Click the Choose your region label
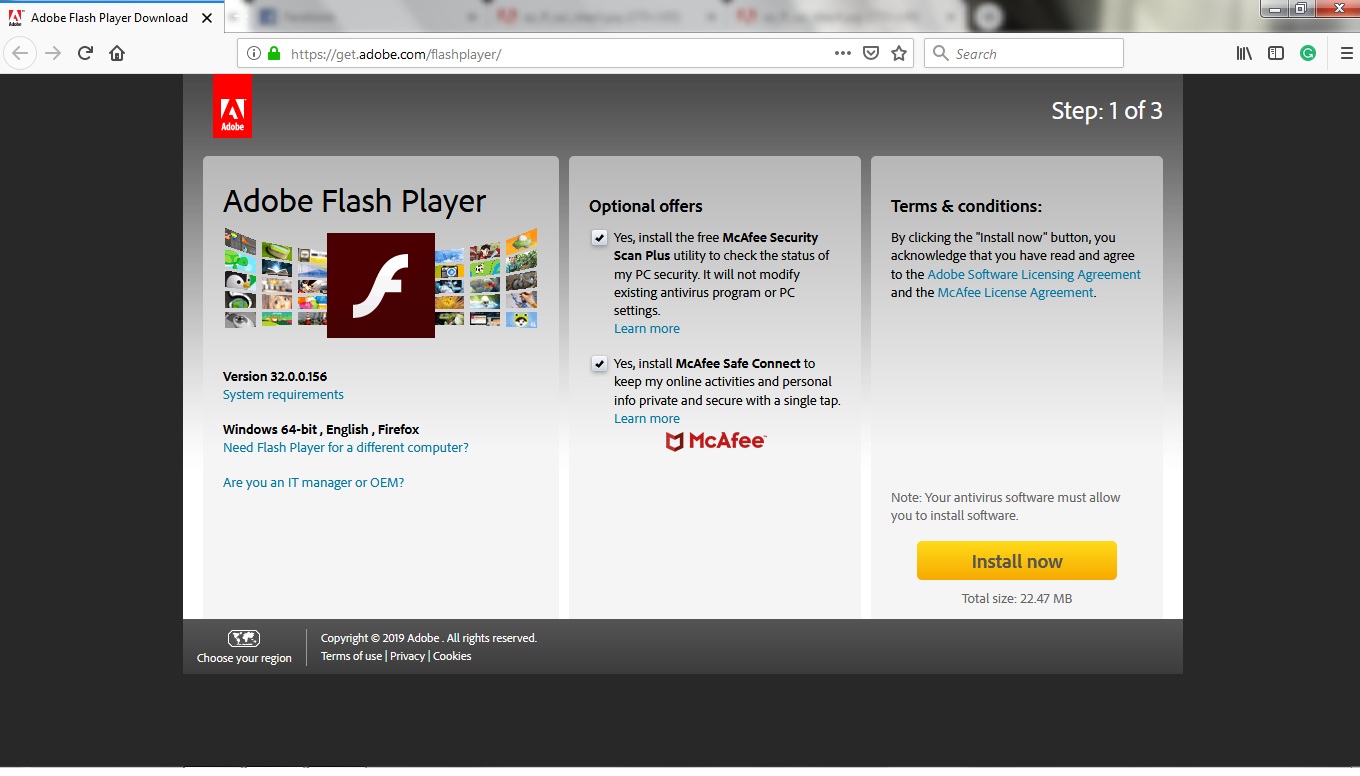Viewport: 1360px width, 776px height. [244, 658]
